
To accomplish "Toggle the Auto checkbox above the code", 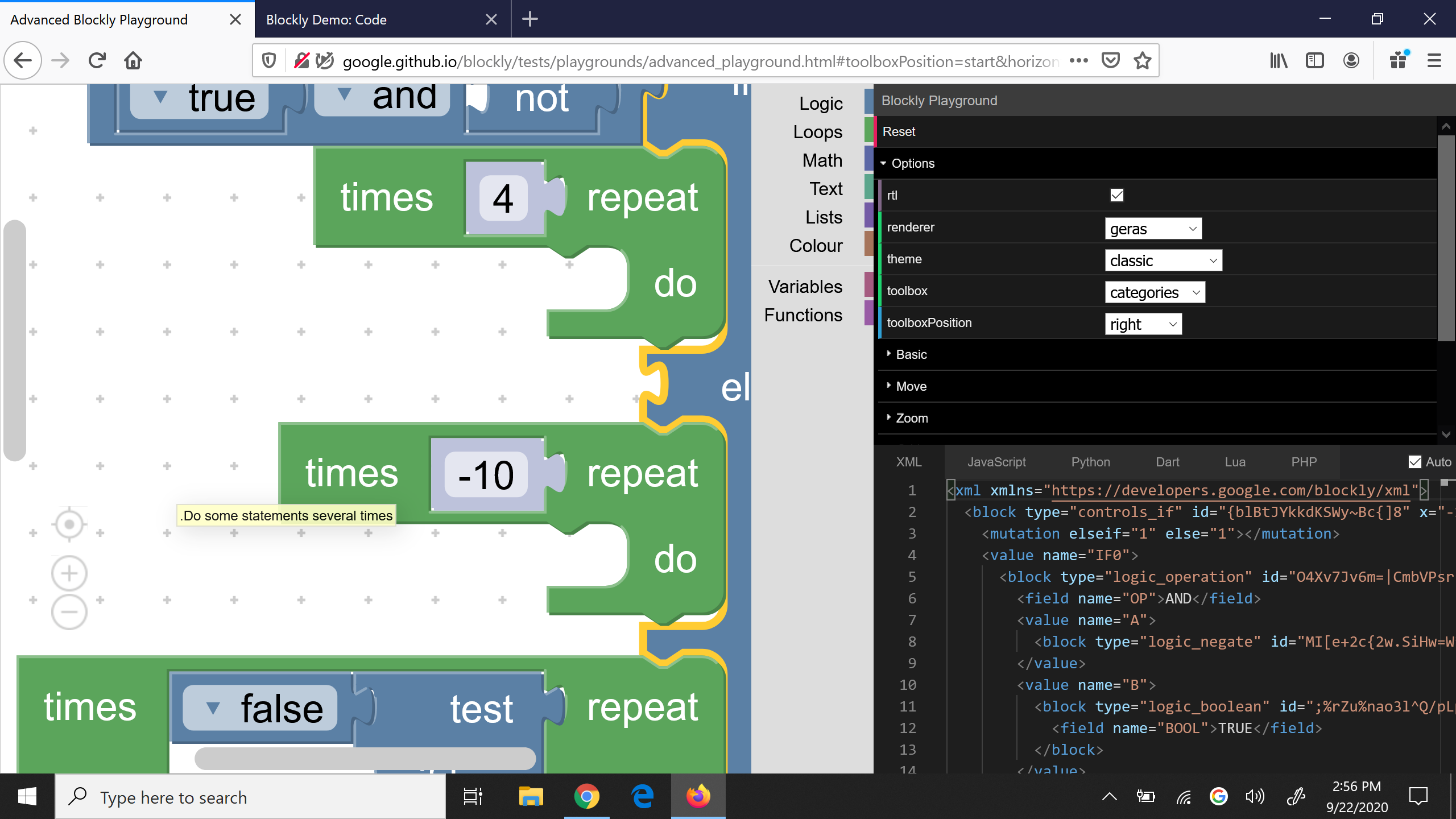I will click(x=1415, y=462).
